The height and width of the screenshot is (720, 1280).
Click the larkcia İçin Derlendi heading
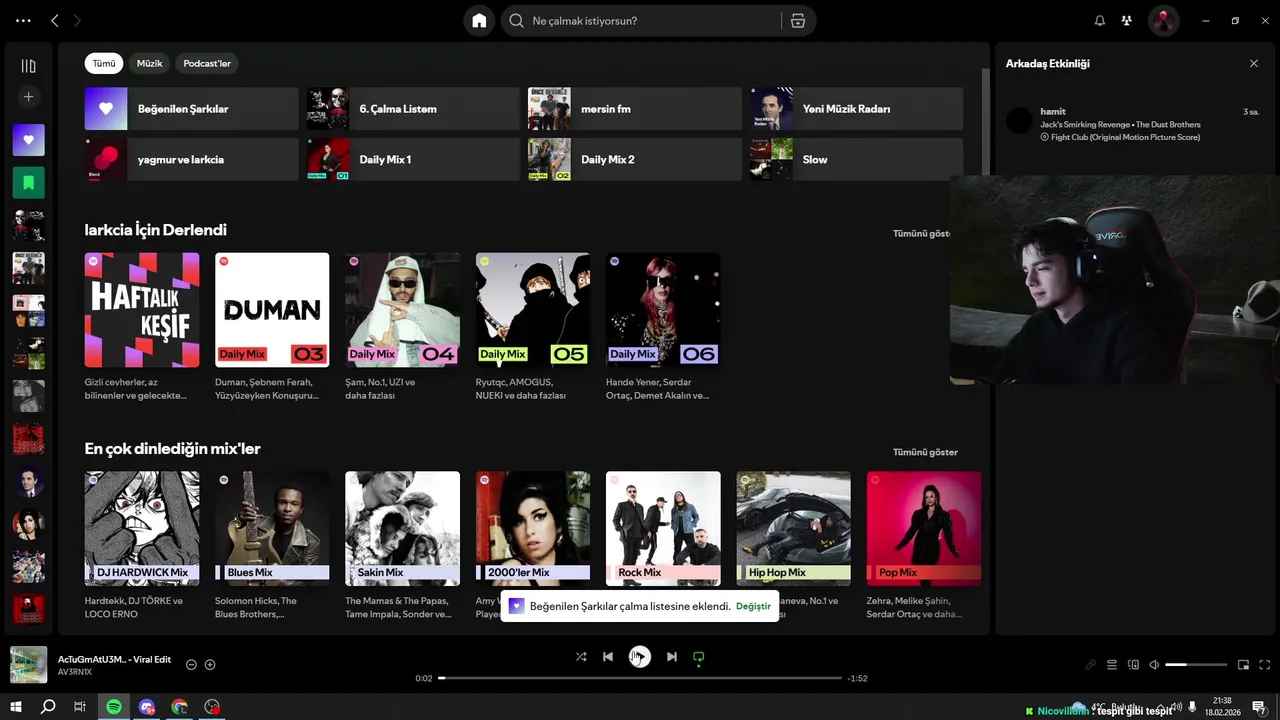pyautogui.click(x=156, y=230)
